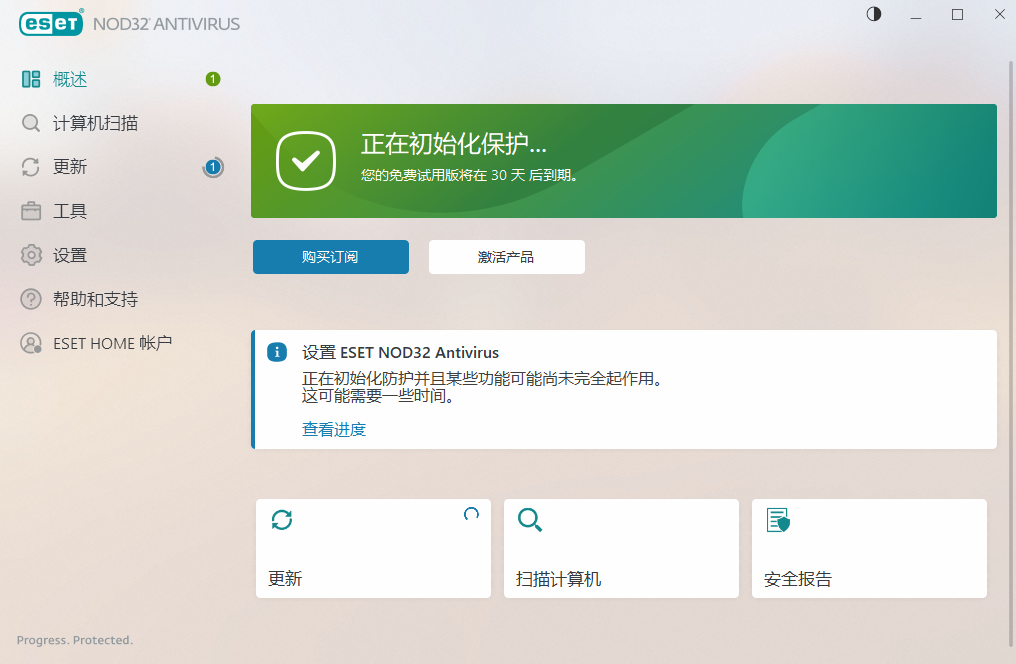The image size is (1016, 664).
Task: Click the magnifier icon in 扫描计算机 tile
Action: [530, 520]
